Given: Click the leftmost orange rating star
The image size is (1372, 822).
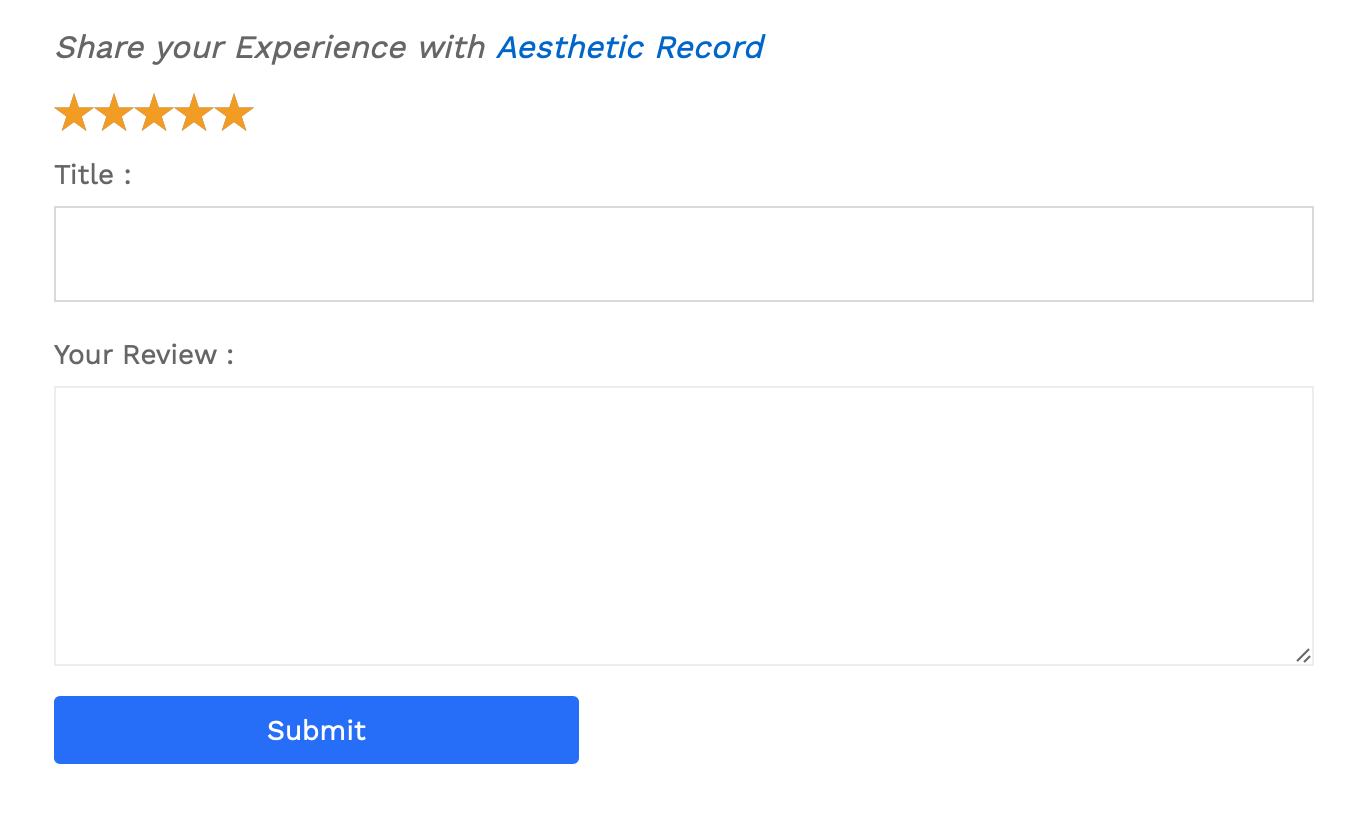Looking at the screenshot, I should point(74,114).
